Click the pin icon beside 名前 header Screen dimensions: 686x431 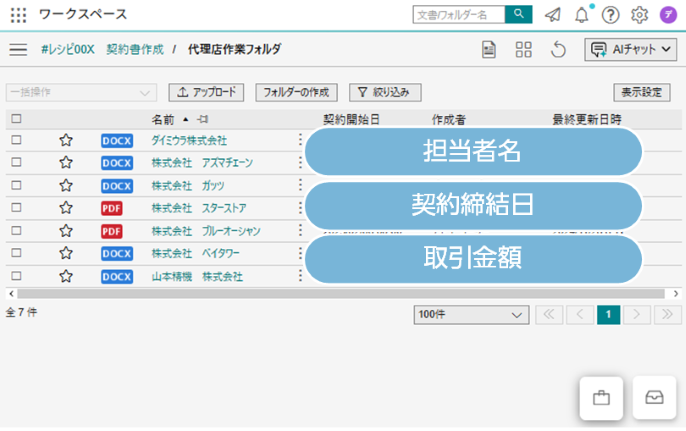pyautogui.click(x=203, y=119)
